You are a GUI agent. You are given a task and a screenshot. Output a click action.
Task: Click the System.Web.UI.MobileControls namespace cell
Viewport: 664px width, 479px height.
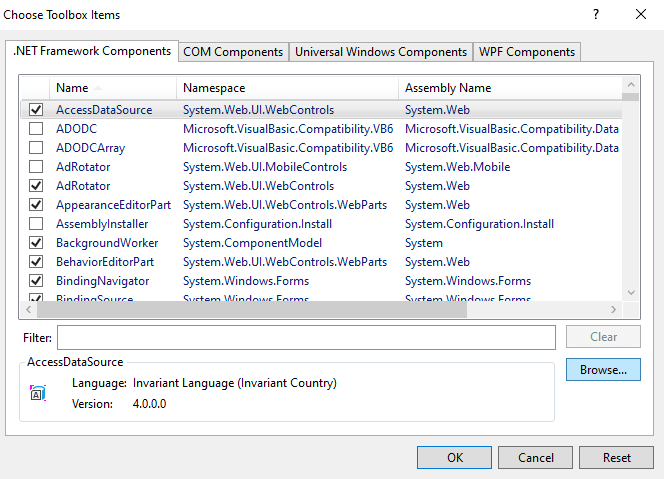click(x=265, y=167)
